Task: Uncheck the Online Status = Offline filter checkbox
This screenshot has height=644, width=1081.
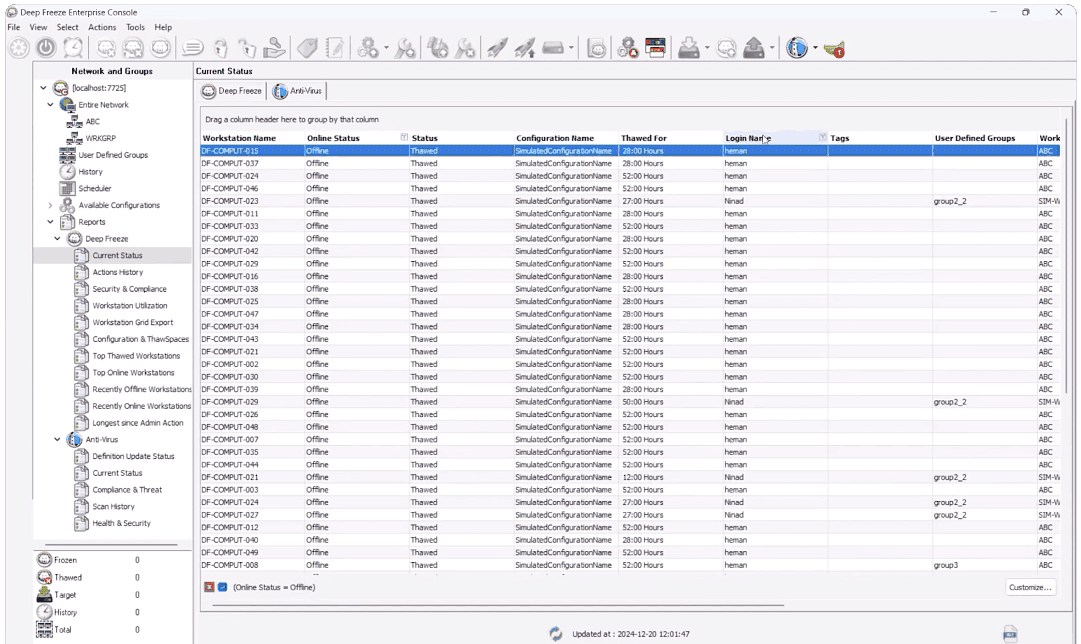Action: [222, 587]
